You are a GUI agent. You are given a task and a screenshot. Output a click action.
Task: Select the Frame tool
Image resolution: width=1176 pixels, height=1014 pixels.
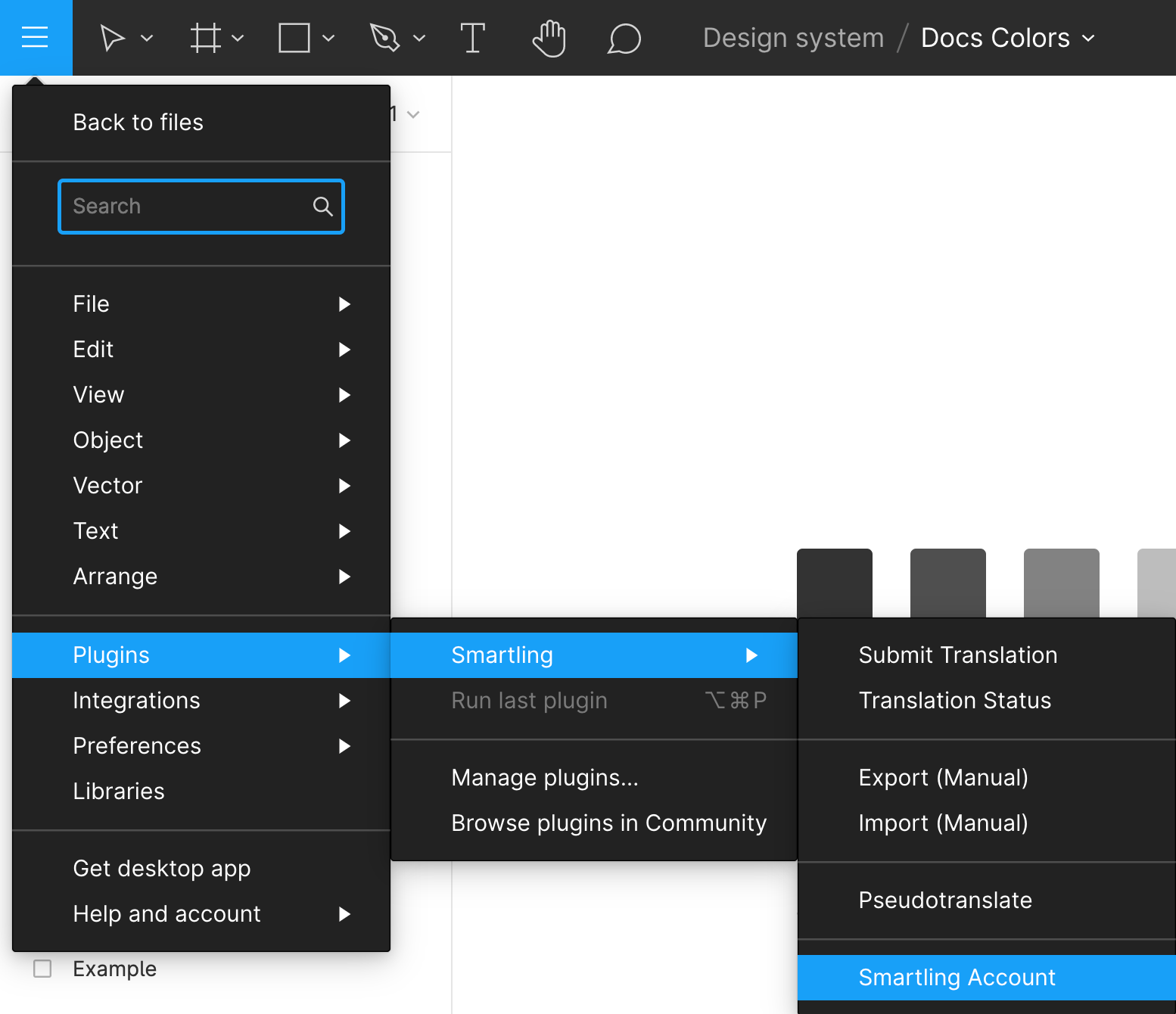pos(204,37)
